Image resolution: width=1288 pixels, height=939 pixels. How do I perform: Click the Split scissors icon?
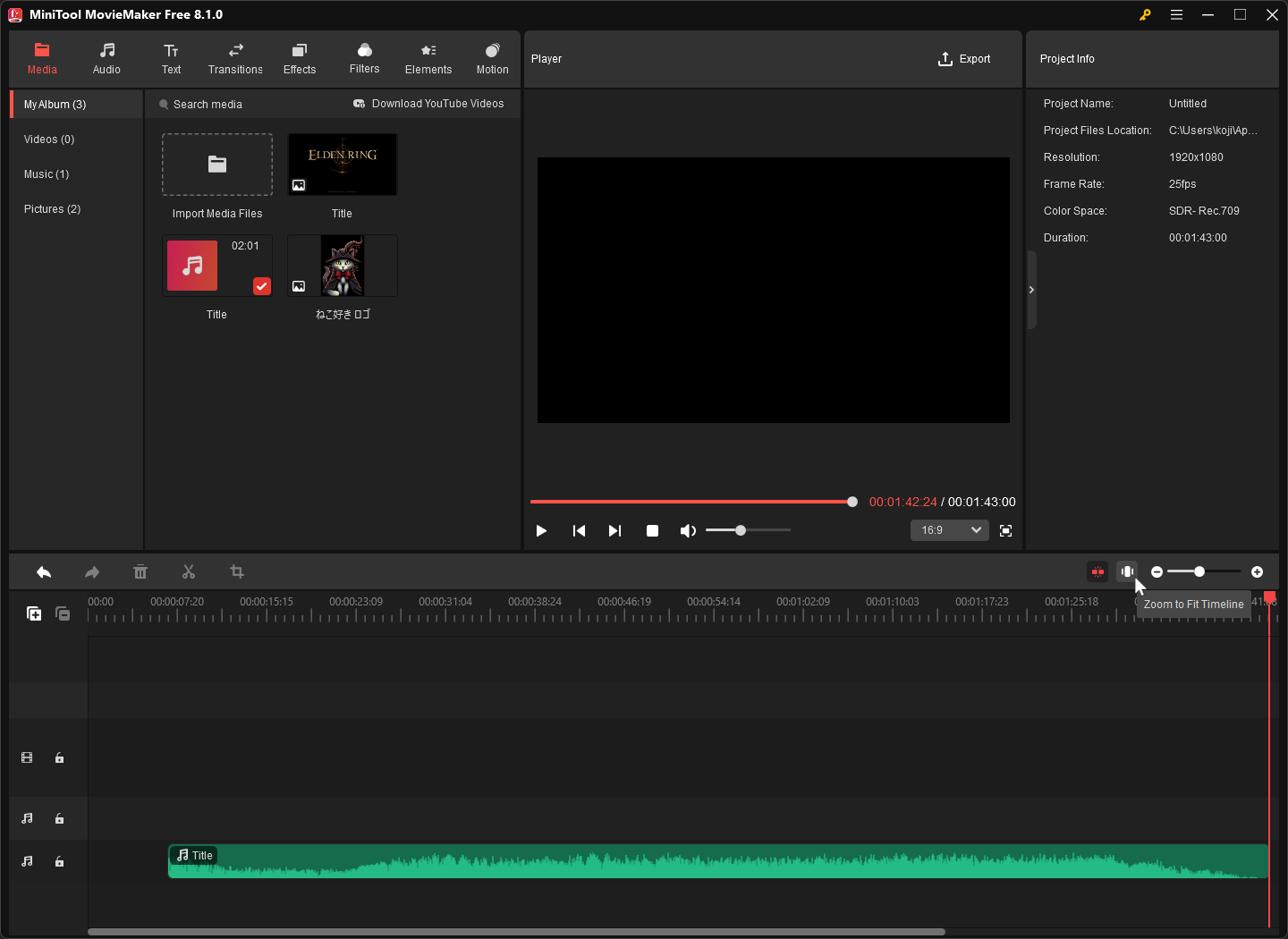[189, 571]
